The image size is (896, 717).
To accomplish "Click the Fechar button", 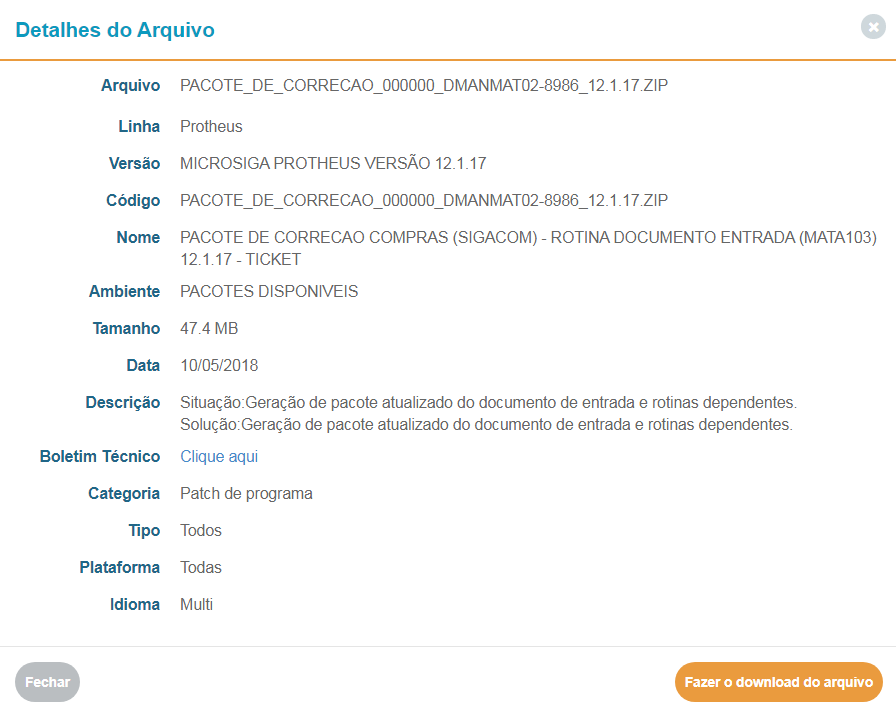I will 47,682.
